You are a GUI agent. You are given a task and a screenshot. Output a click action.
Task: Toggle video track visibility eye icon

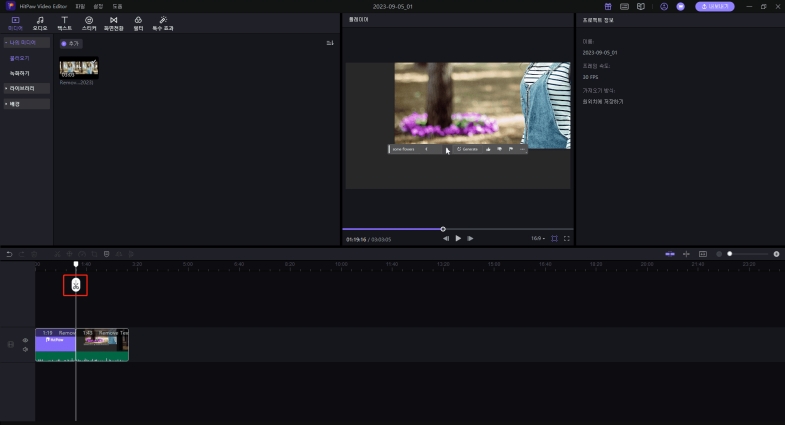pyautogui.click(x=25, y=340)
